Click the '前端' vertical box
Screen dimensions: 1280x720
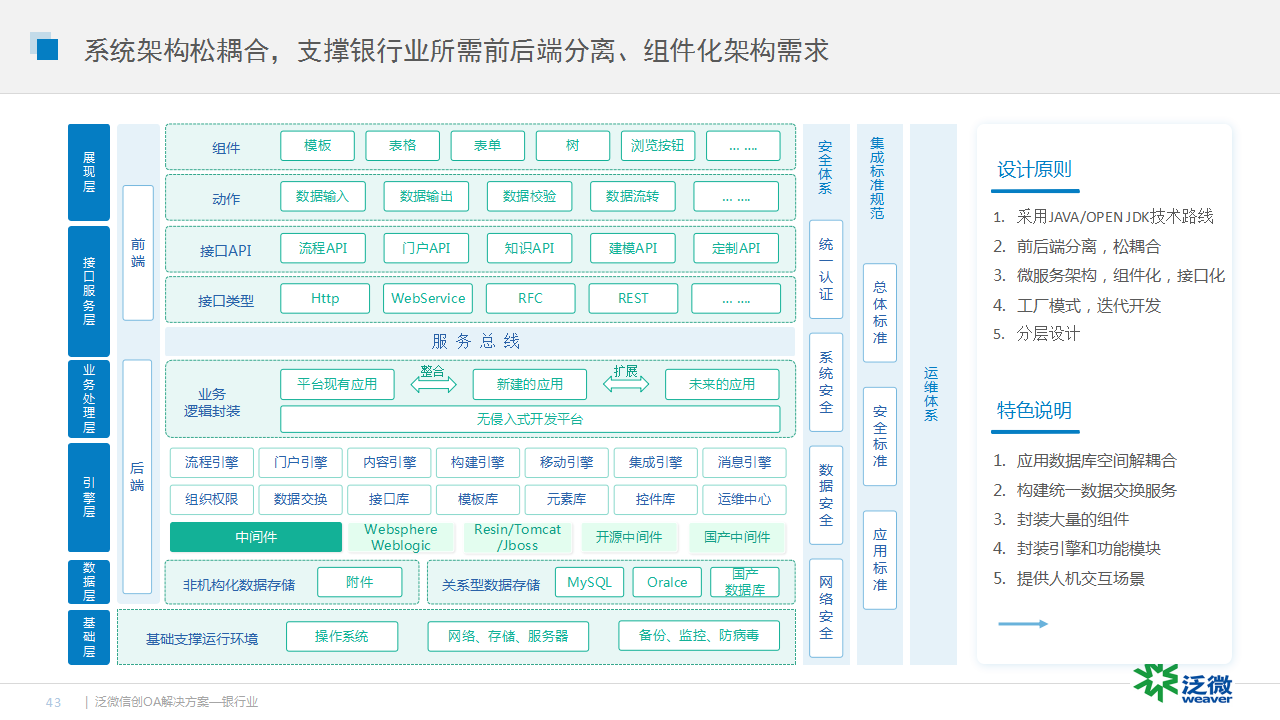point(138,253)
